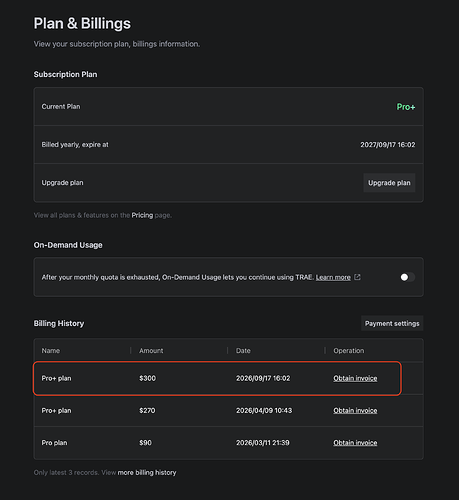
Task: Click the date 2026/09/17 16:02
Action: coord(263,378)
